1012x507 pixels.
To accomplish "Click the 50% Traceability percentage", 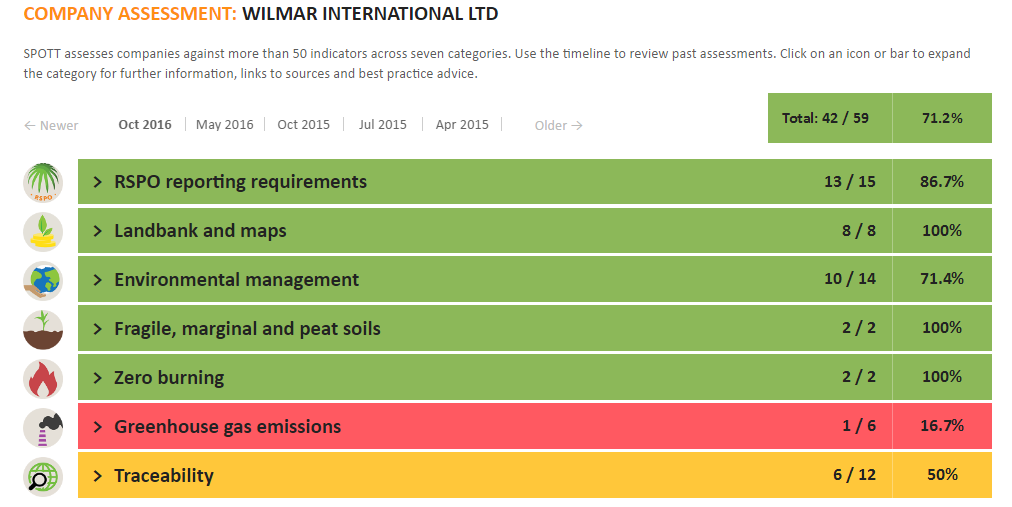I will click(942, 475).
